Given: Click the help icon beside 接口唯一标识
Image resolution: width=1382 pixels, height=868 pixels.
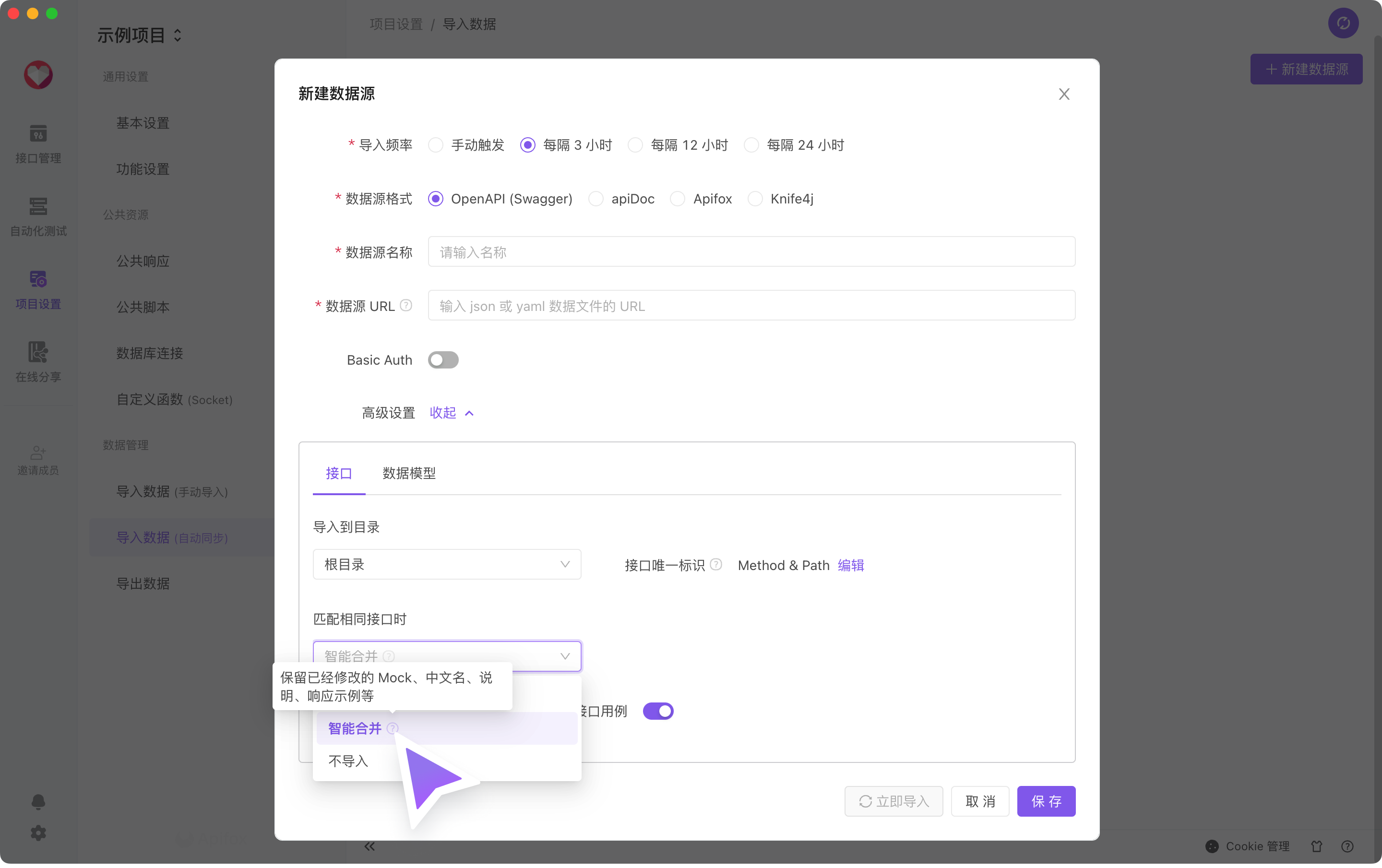Looking at the screenshot, I should coord(715,565).
